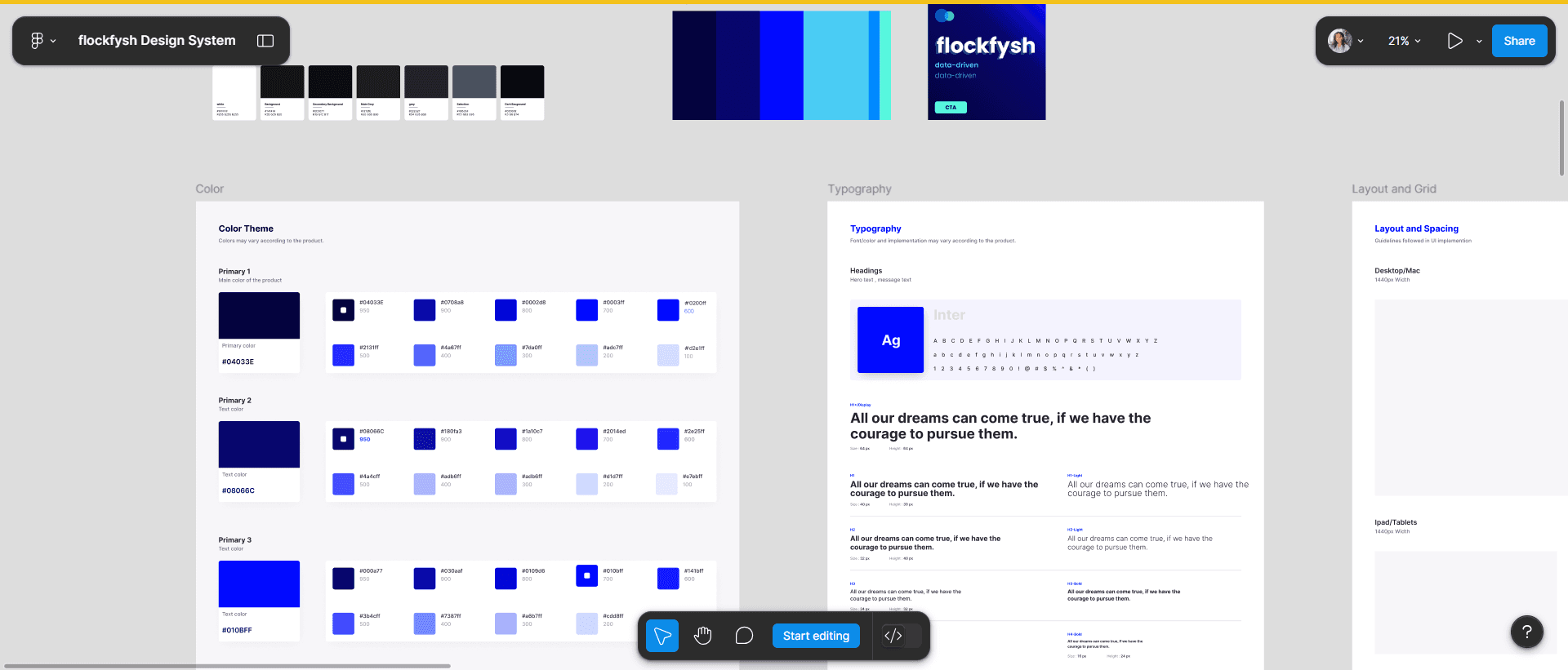
Task: Select the #7387ff 400 swatch
Action: [x=425, y=623]
